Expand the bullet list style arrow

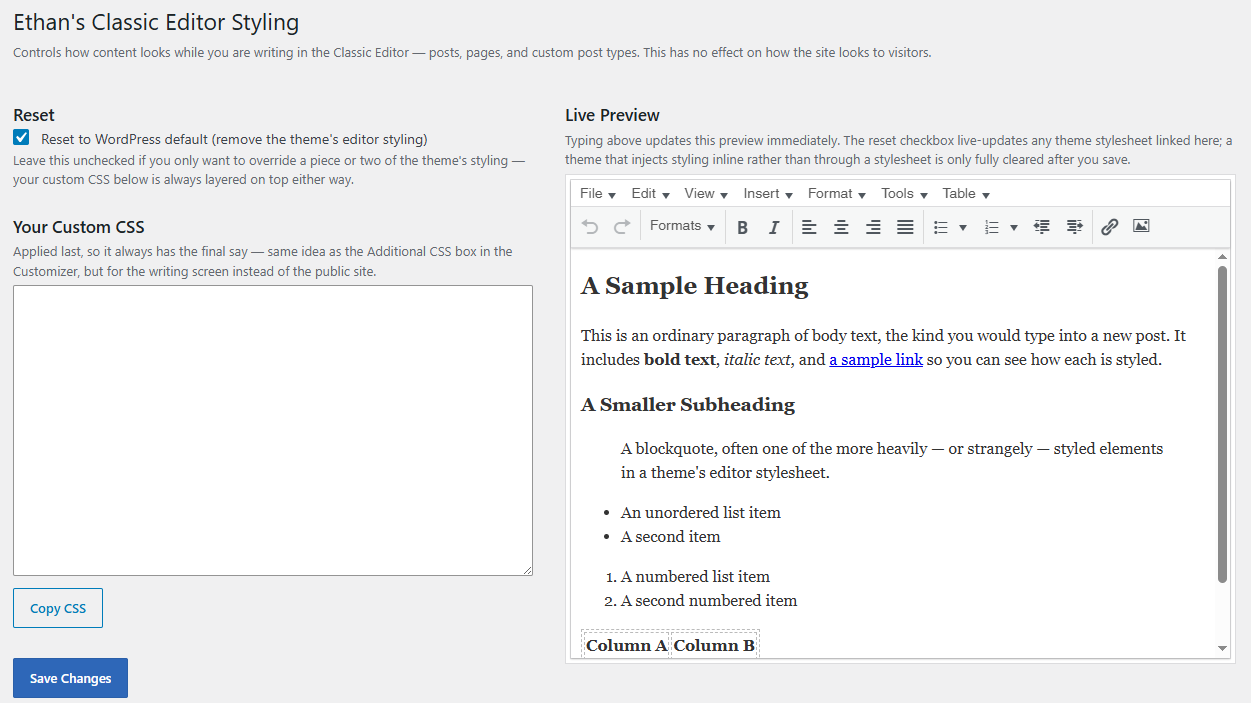coord(963,227)
